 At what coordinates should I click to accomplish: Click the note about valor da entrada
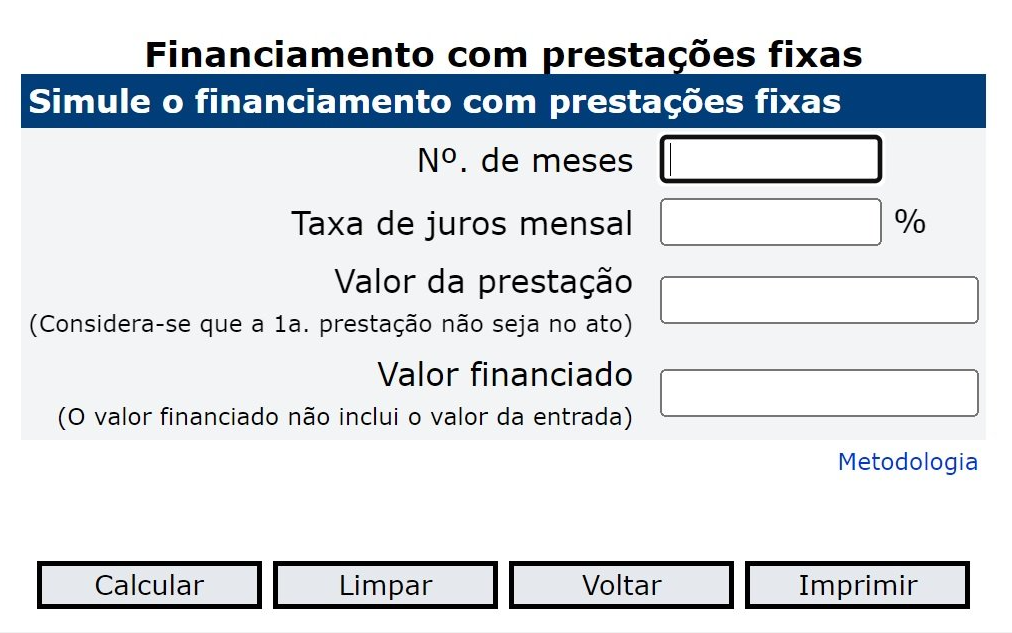click(x=345, y=417)
